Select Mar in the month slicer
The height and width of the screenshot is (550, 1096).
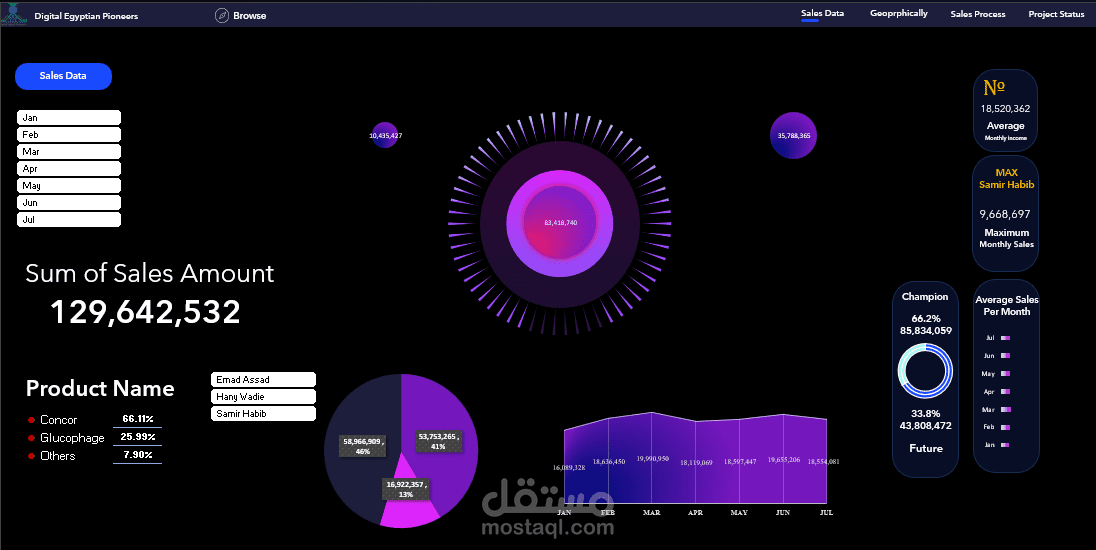tap(68, 152)
